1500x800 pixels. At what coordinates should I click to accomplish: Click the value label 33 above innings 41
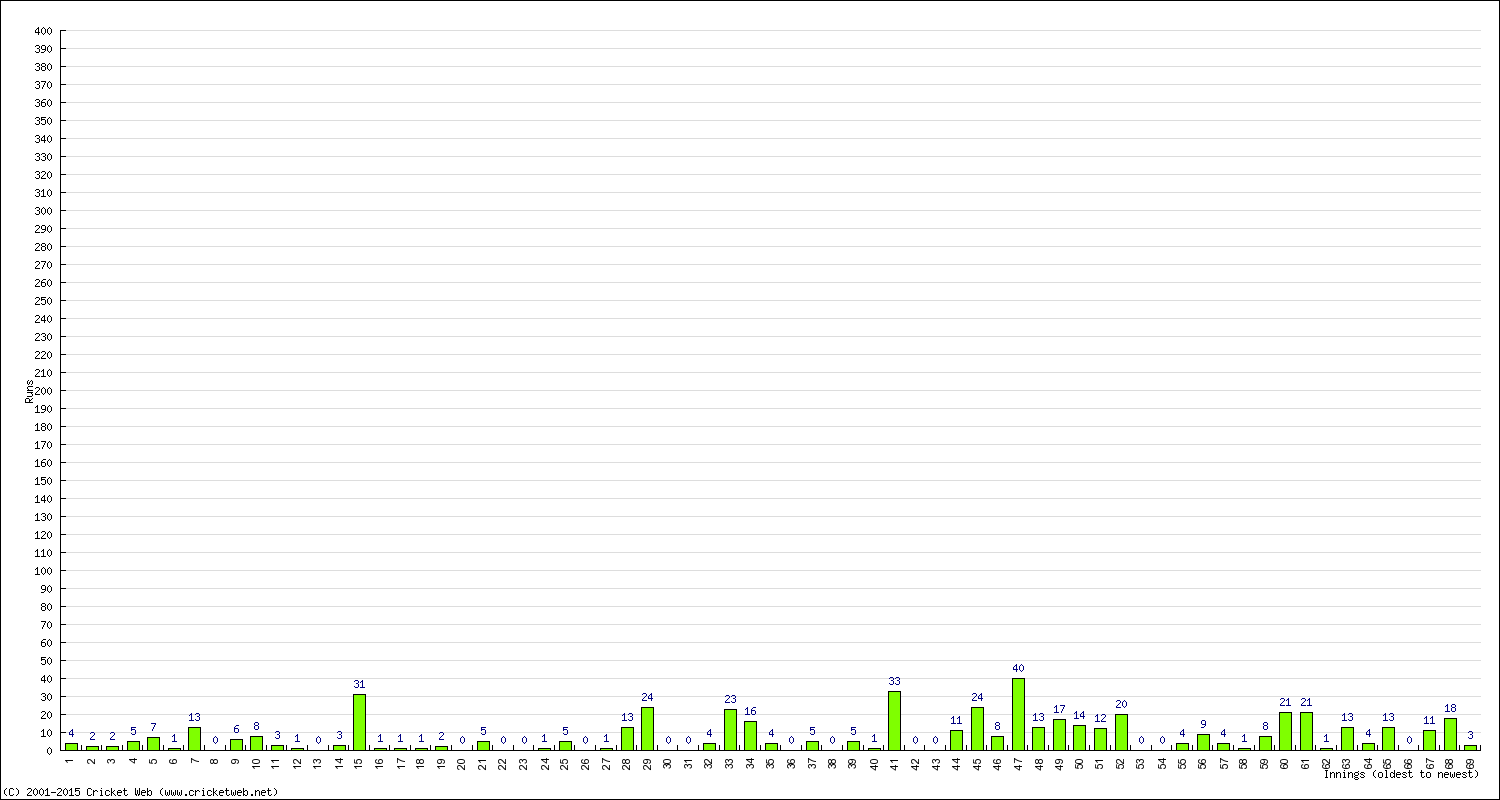click(x=894, y=681)
